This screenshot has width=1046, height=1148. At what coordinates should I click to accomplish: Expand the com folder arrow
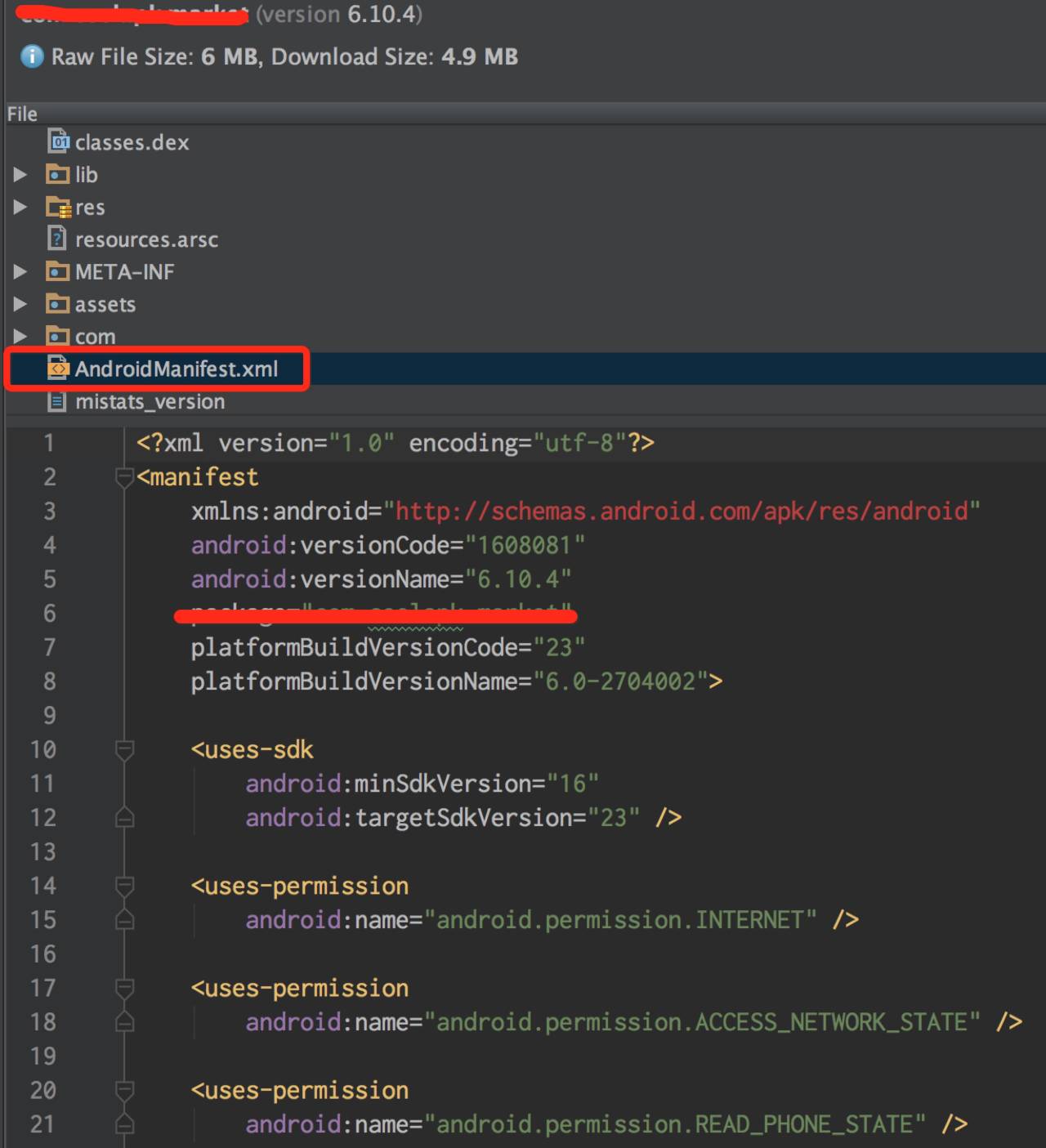20,336
